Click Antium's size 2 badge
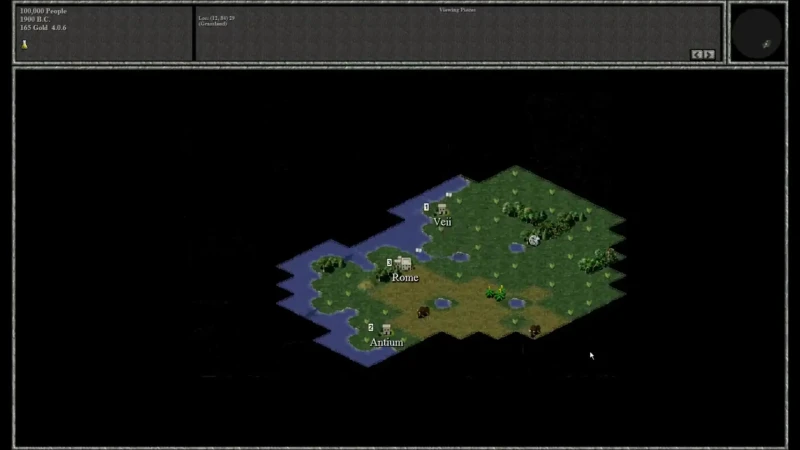The width and height of the screenshot is (800, 450). point(370,328)
